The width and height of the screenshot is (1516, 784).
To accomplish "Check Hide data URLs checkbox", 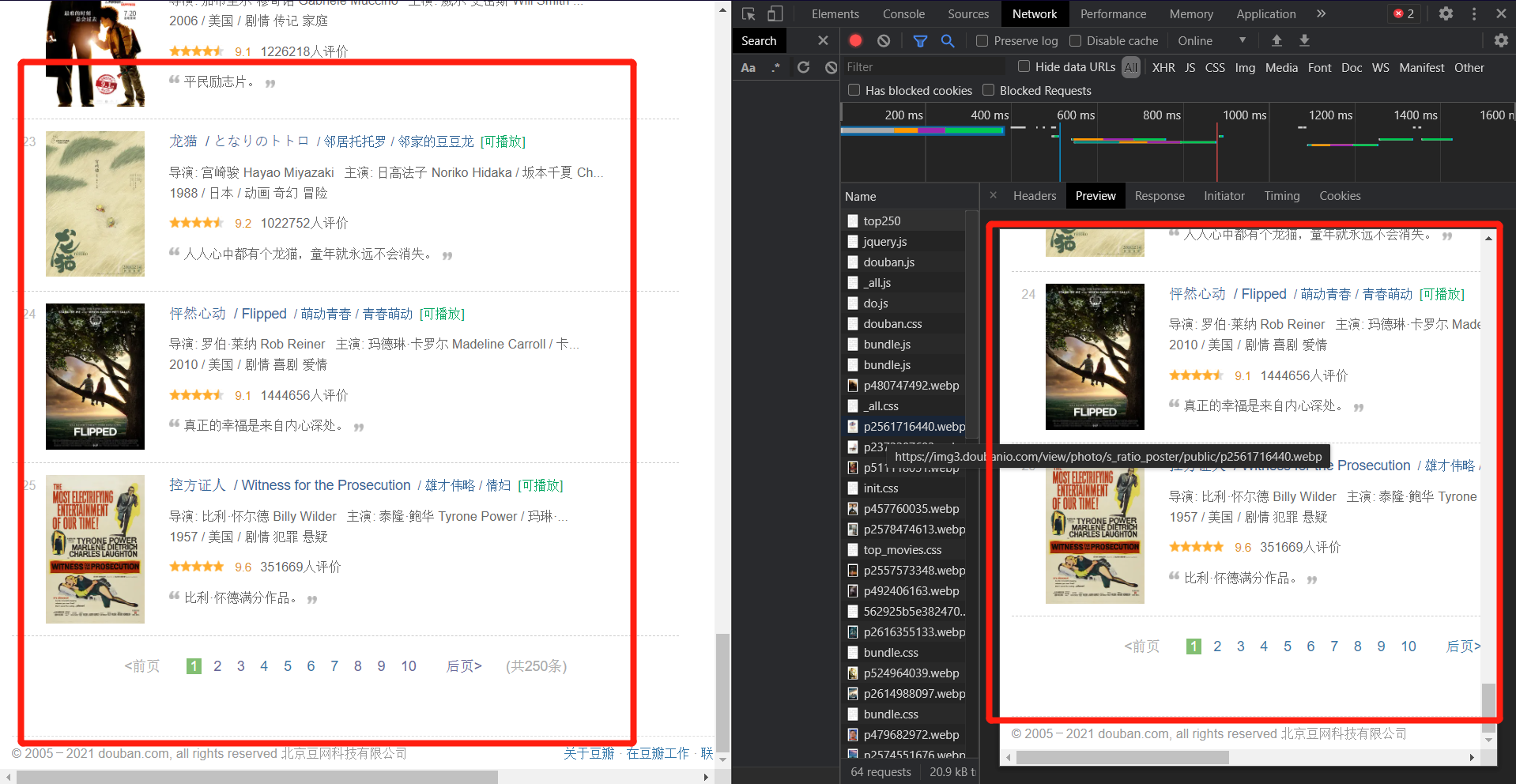I will click(1024, 67).
